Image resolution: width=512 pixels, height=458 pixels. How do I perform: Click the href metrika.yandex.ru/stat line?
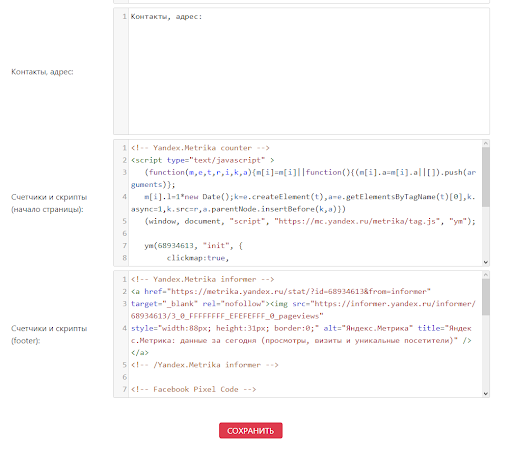click(281, 291)
